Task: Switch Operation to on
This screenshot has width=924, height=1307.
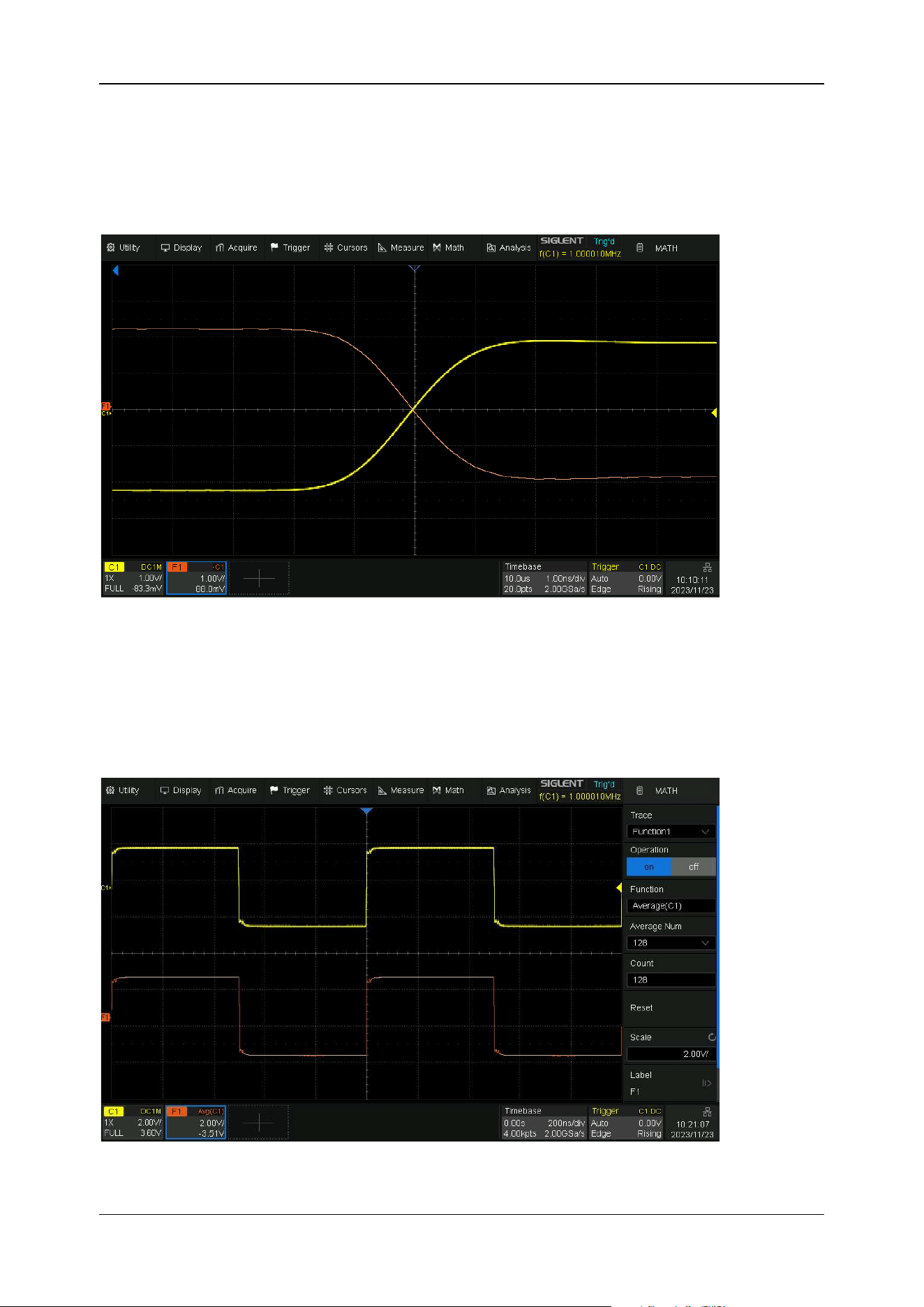Action: tap(649, 866)
